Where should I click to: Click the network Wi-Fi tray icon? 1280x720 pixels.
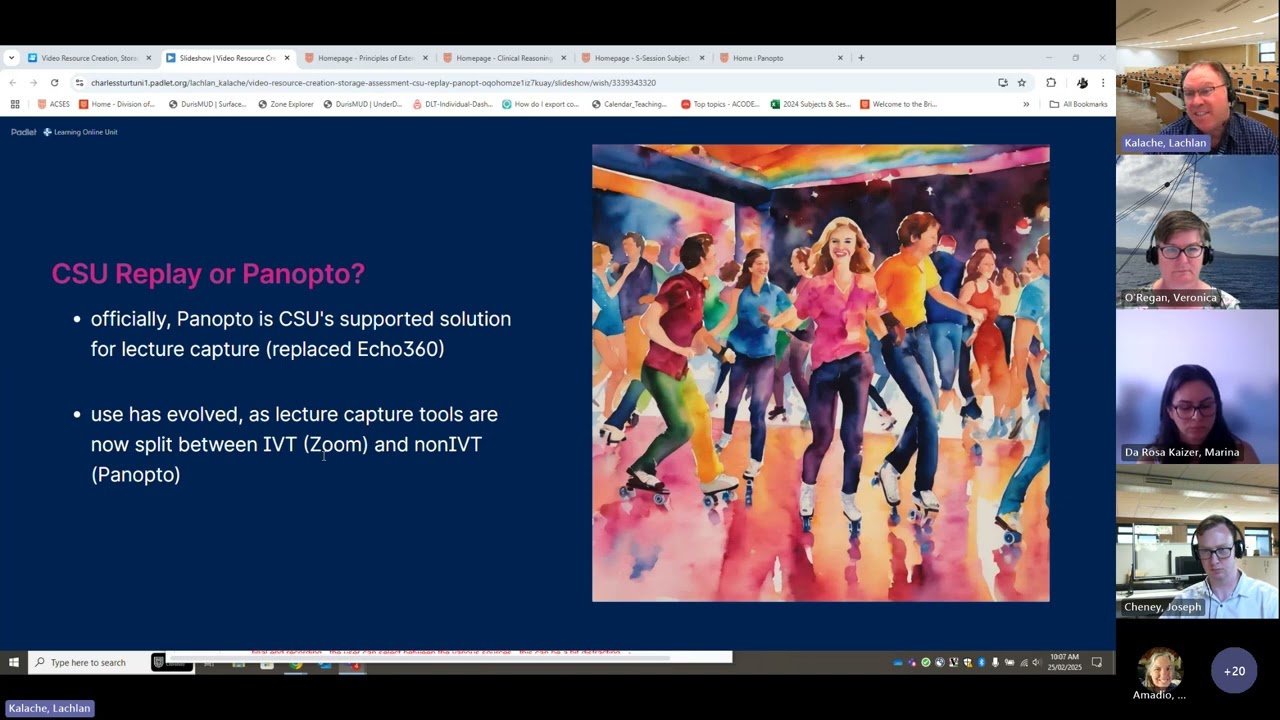(1024, 662)
